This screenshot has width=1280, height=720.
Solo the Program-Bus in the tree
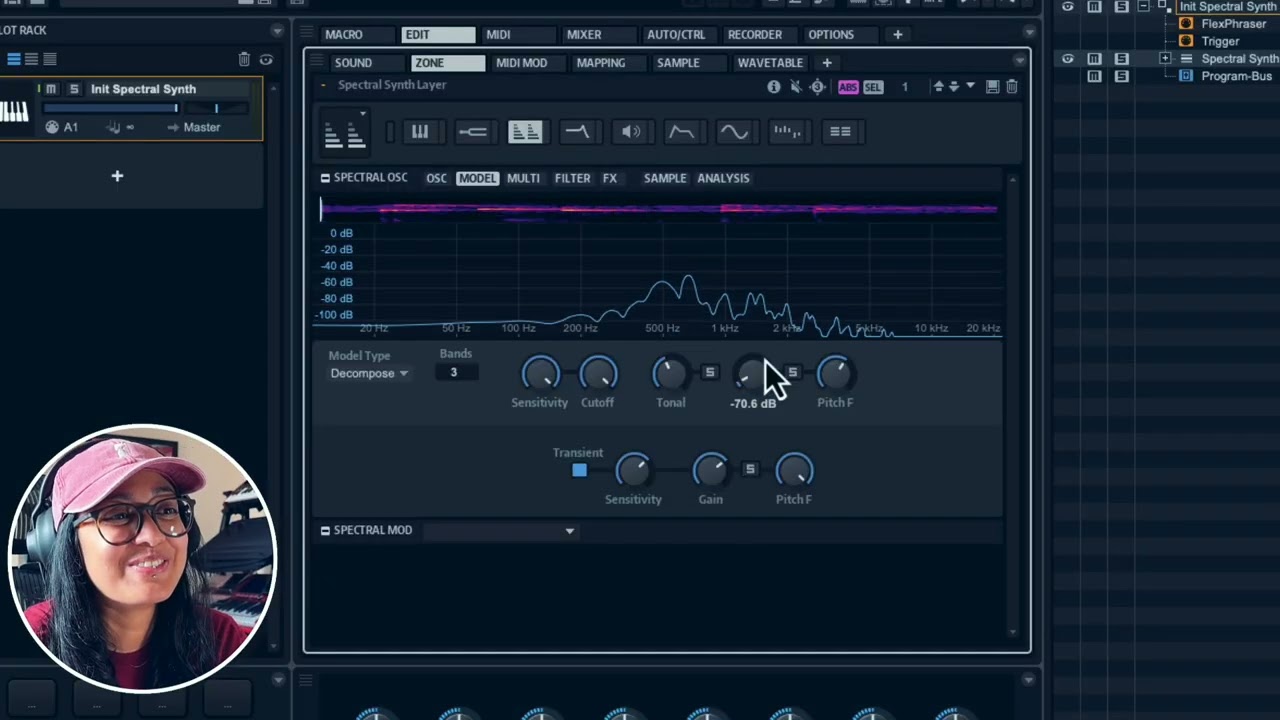tap(1121, 76)
